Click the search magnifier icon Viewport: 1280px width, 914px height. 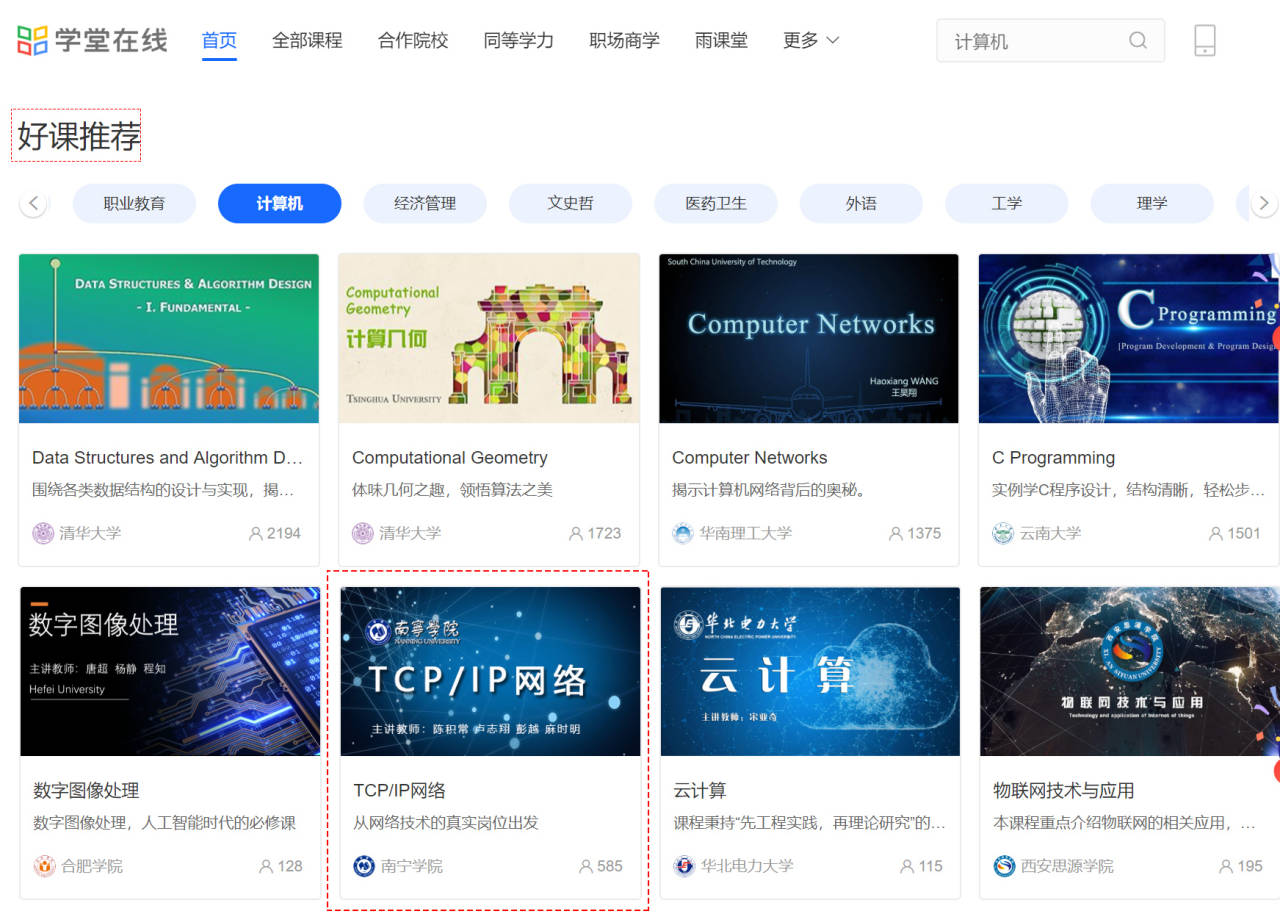click(1138, 41)
